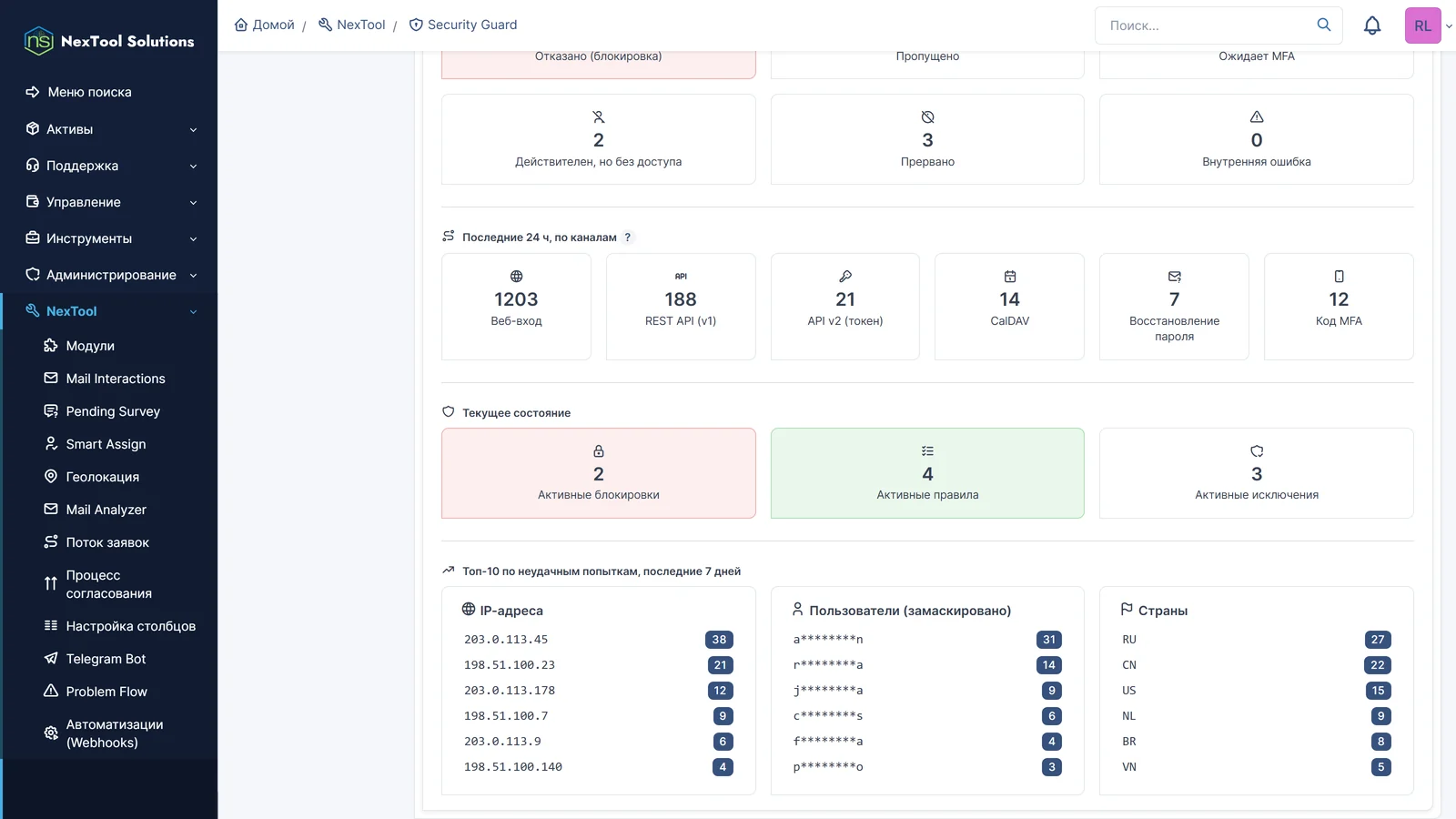Open the Прервано statistics card
1456x819 pixels.
(927, 139)
